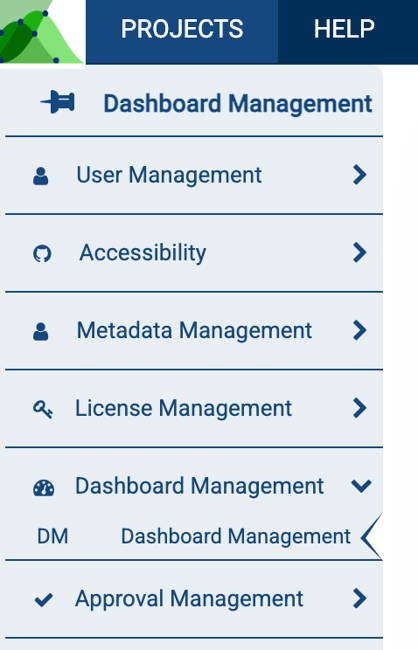Click the GitHub icon beside Accessibility
Viewport: 418px width, 650px height.
coord(42,253)
